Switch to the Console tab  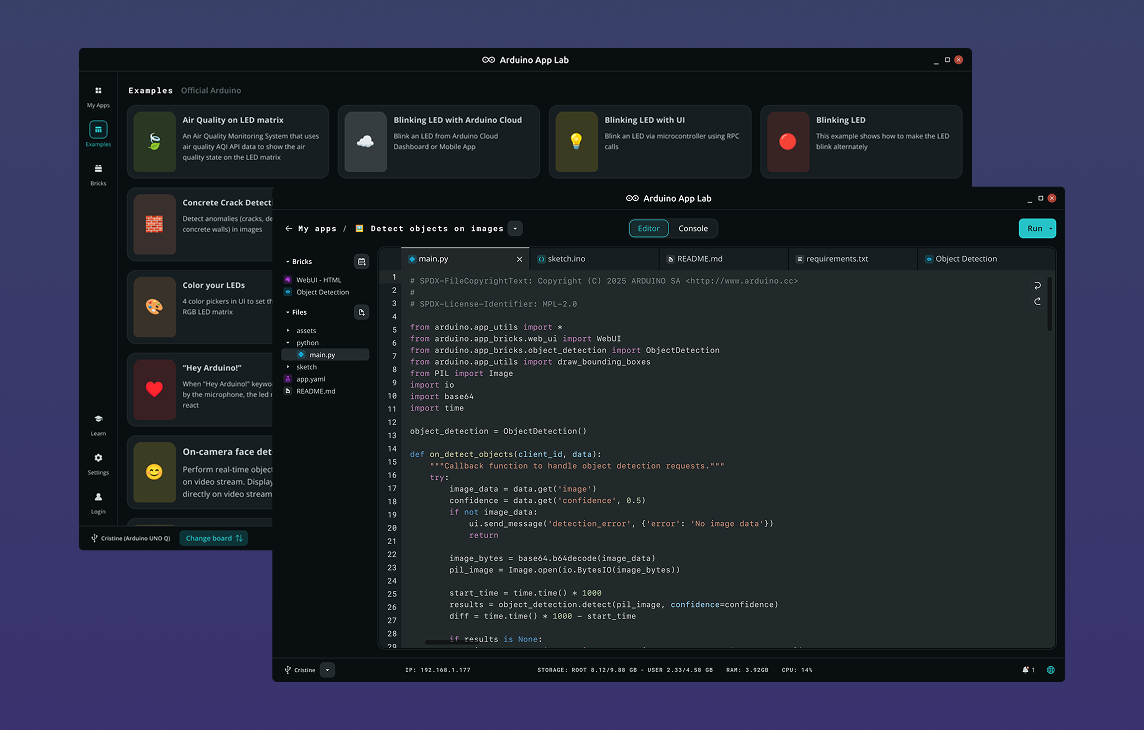click(693, 228)
